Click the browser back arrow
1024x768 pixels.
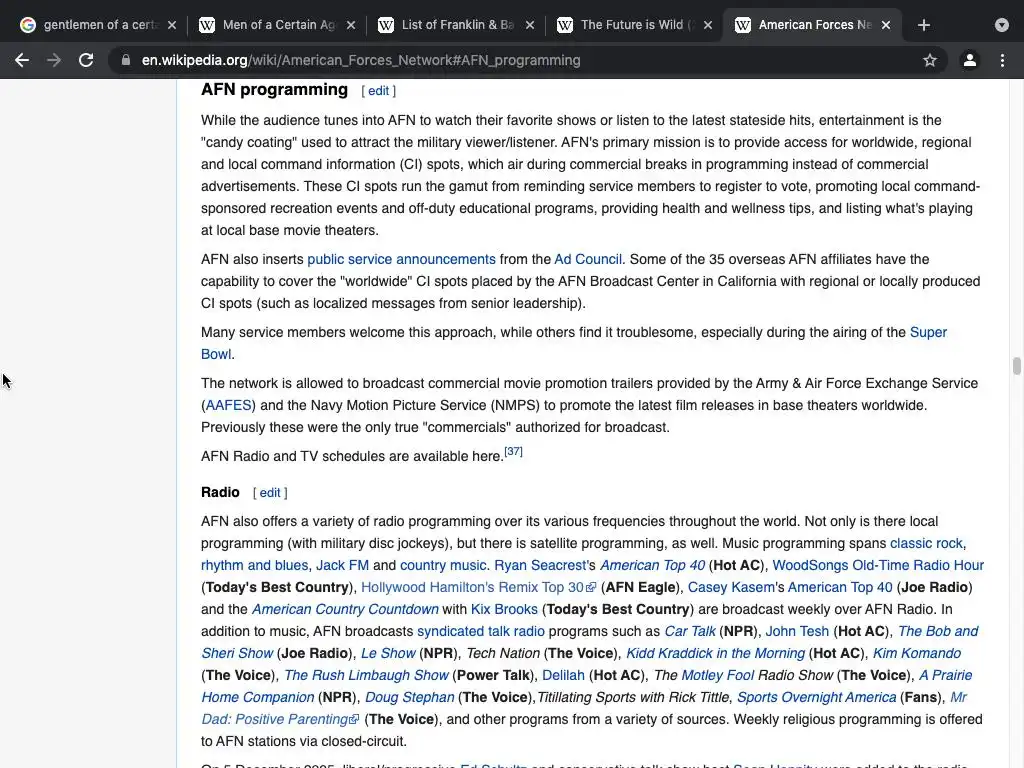coord(22,60)
